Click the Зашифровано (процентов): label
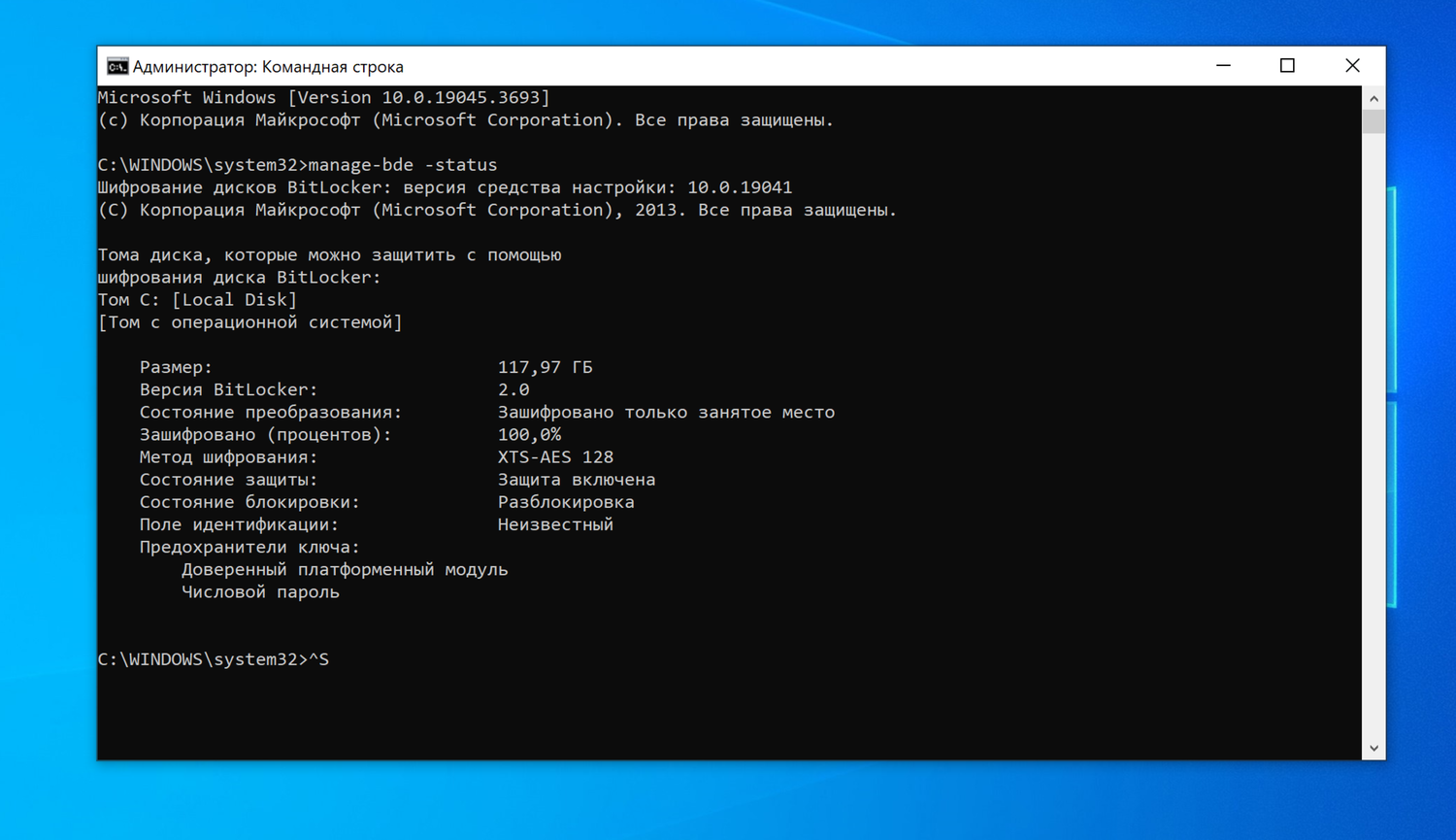The image size is (1456, 840). pyautogui.click(x=266, y=434)
